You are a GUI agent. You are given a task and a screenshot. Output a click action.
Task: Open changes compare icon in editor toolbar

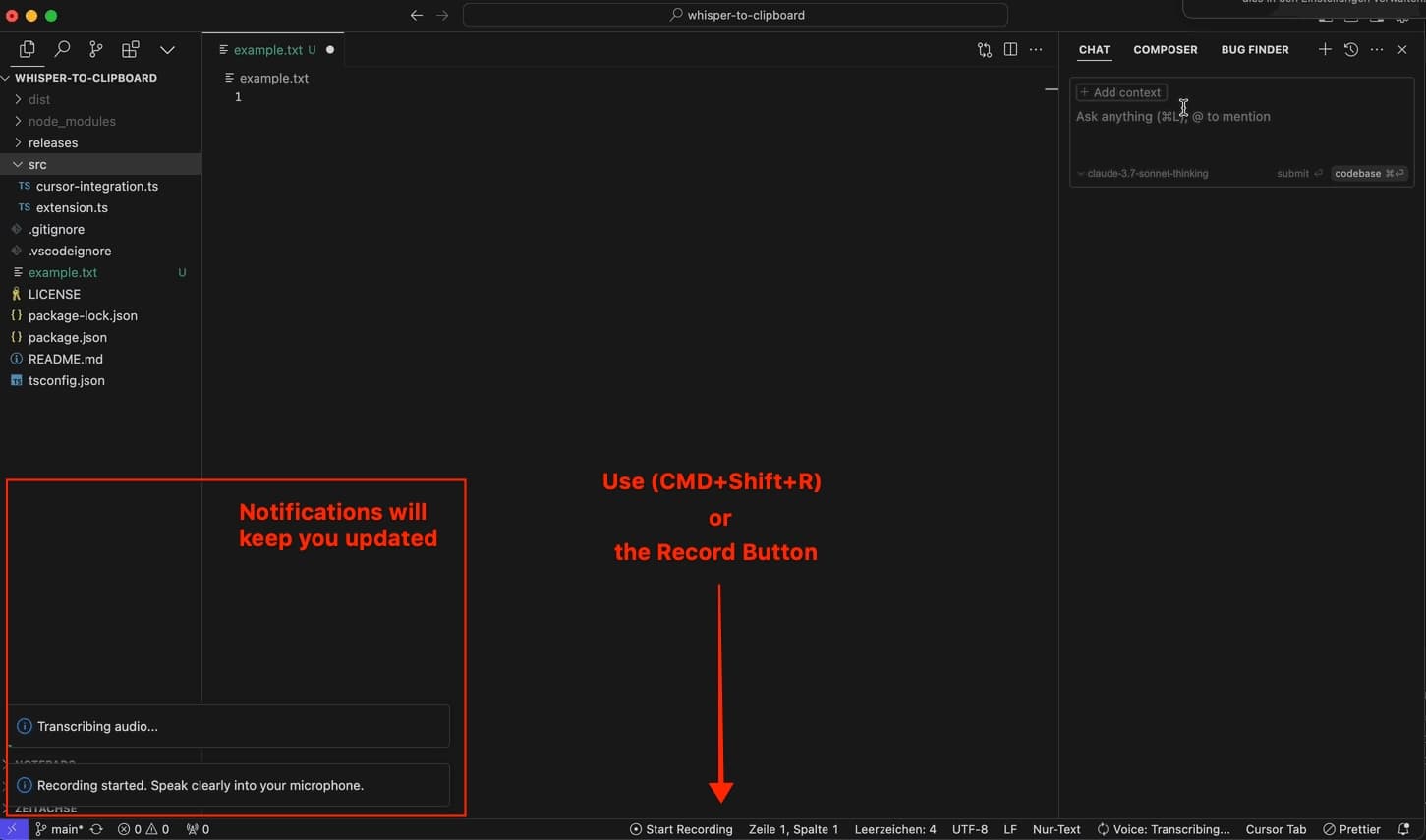[985, 49]
